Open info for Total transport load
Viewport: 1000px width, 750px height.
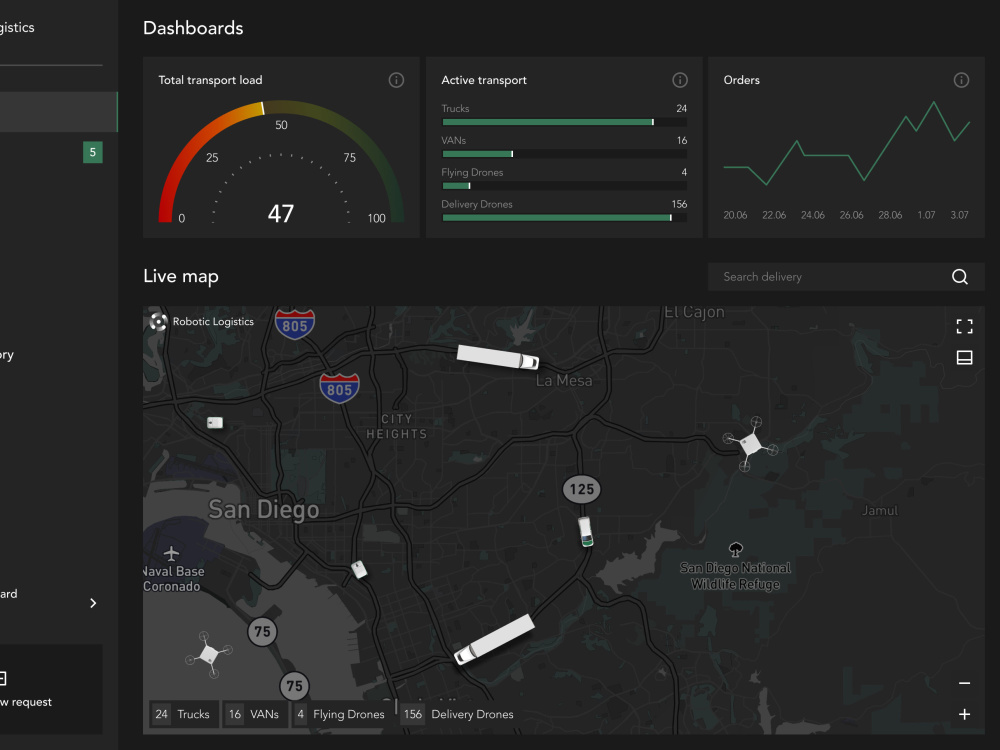tap(396, 80)
